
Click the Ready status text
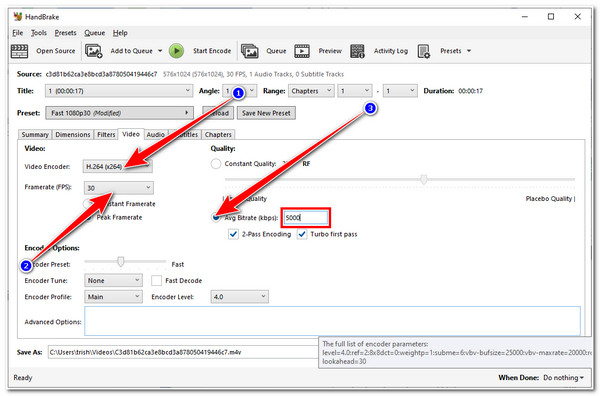(23, 378)
